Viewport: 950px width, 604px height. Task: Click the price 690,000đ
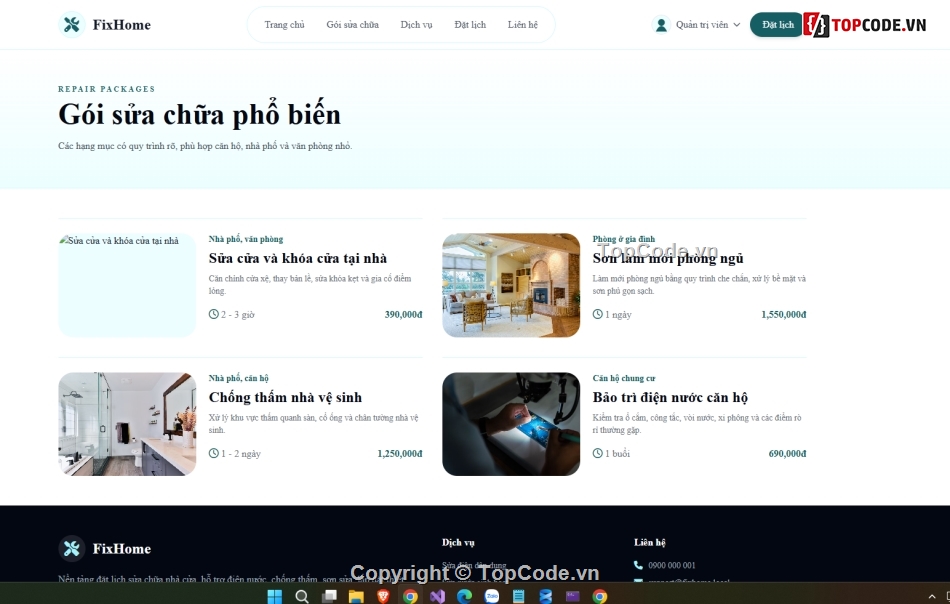[787, 453]
